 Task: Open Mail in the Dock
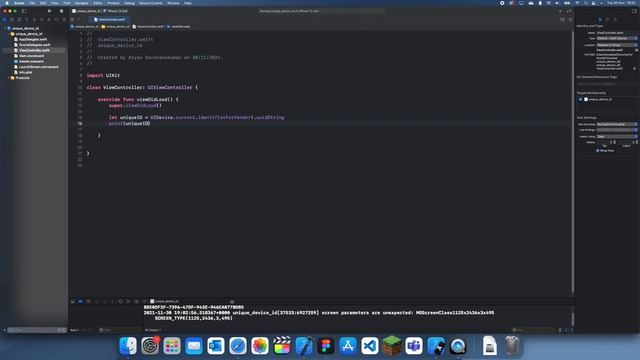[x=194, y=346]
